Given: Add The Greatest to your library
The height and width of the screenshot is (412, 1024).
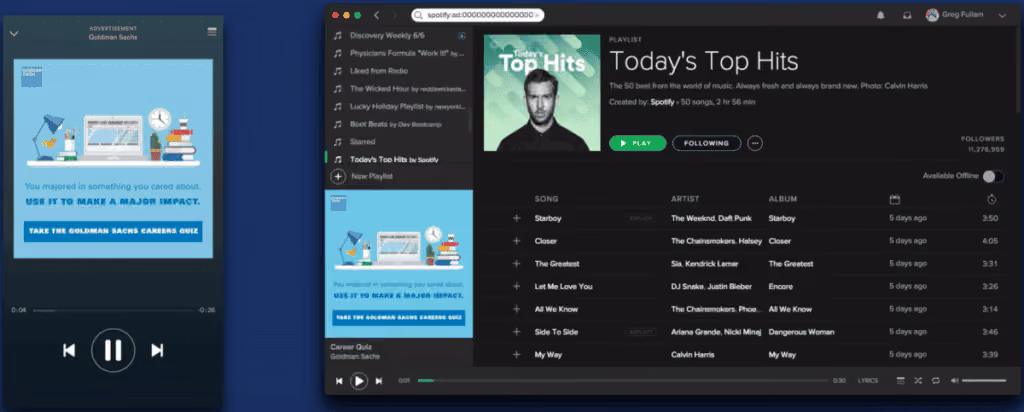Looking at the screenshot, I should tap(517, 264).
